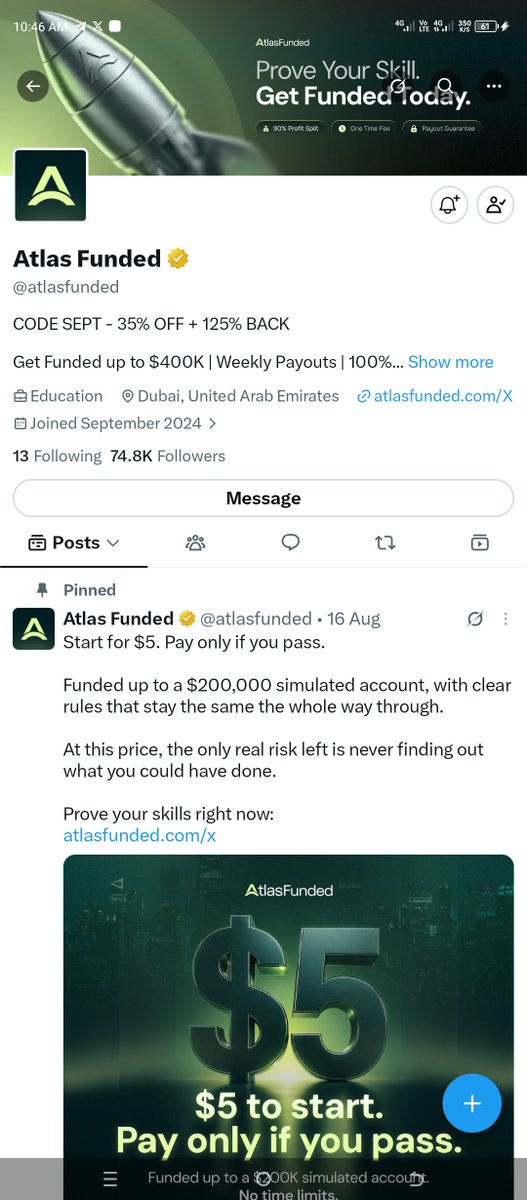The width and height of the screenshot is (527, 1200).
Task: Tap the Atlas Funded profile avatar
Action: 50,185
